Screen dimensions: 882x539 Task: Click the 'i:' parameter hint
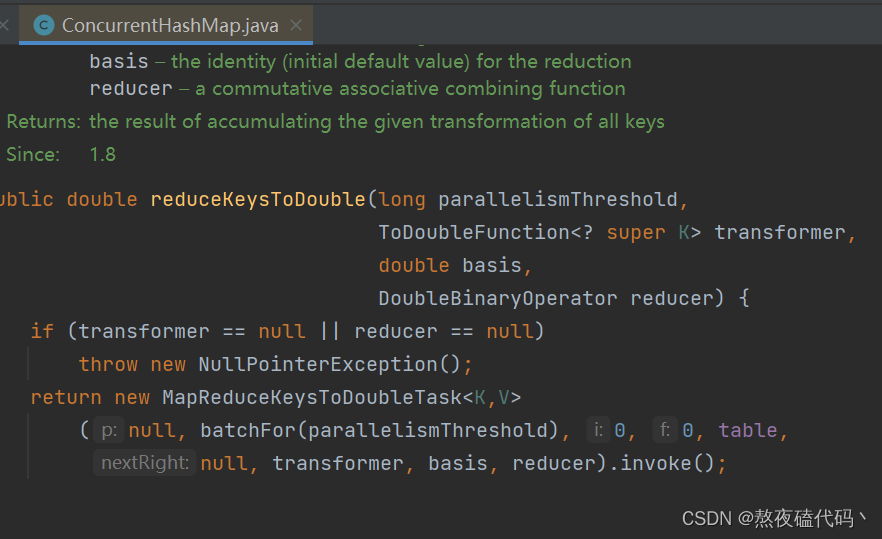[598, 430]
